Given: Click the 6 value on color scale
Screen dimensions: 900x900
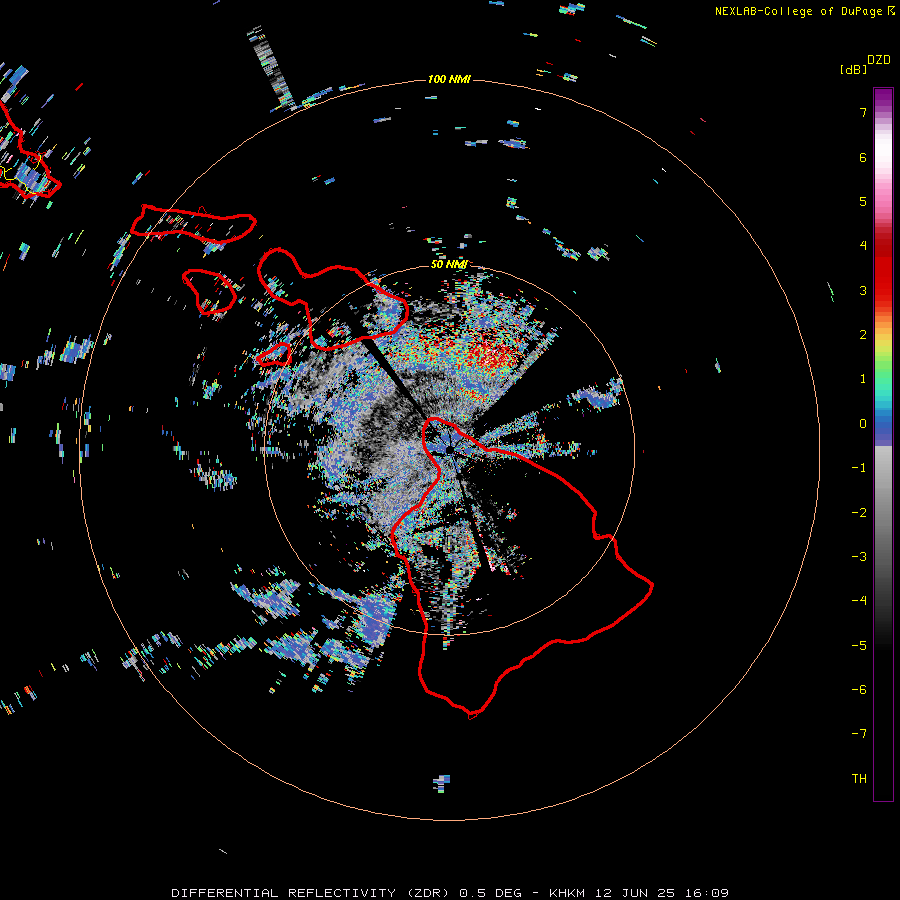Looking at the screenshot, I should 863,157.
